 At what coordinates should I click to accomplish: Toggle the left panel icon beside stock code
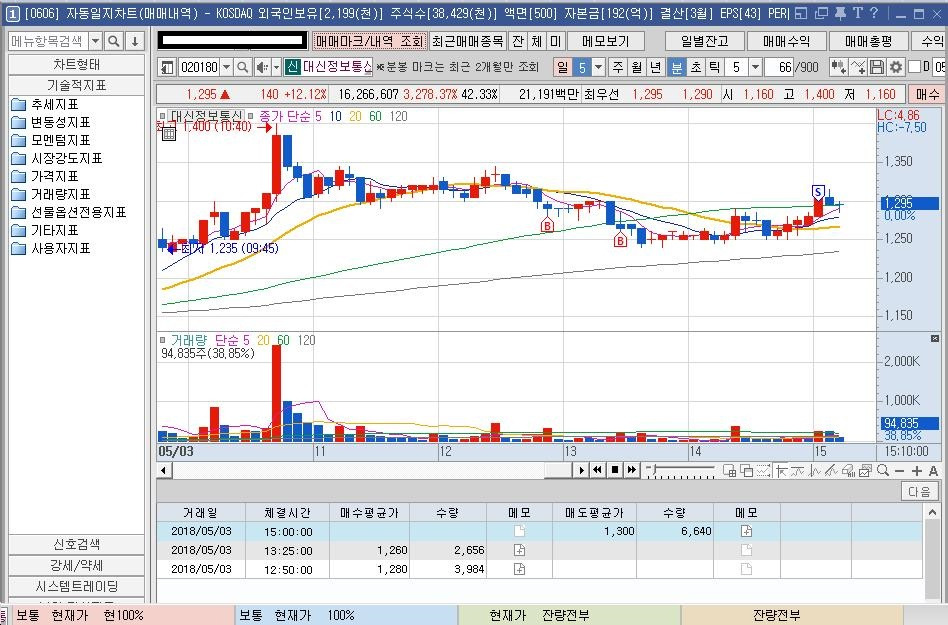coord(167,66)
